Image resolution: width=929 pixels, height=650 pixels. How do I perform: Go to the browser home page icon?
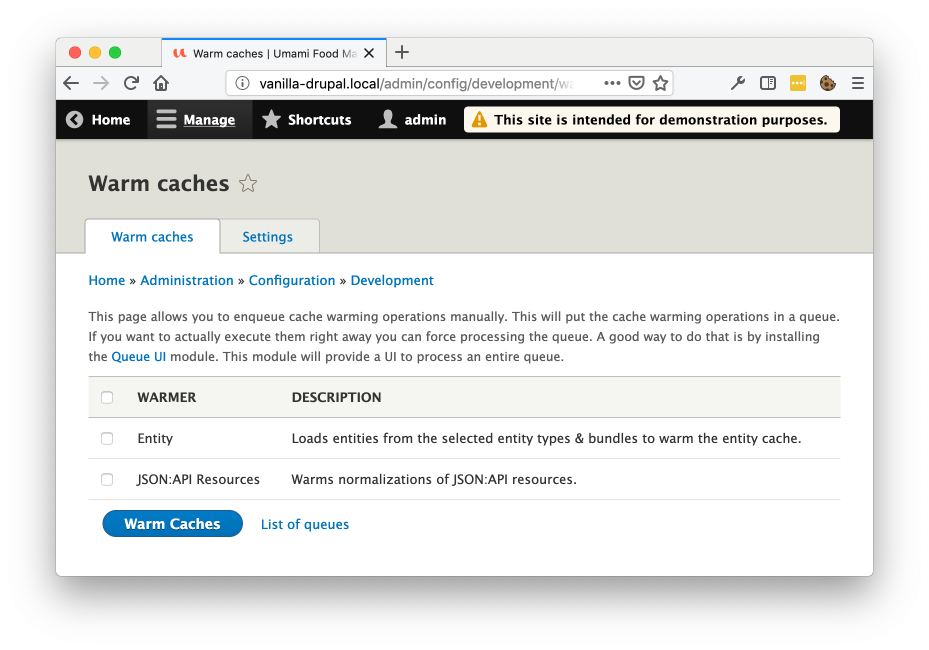(x=161, y=84)
